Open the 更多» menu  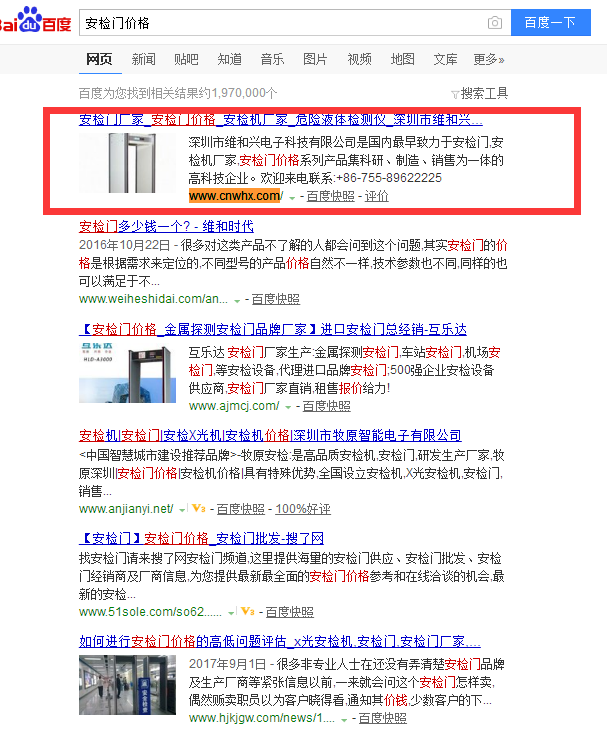(489, 59)
